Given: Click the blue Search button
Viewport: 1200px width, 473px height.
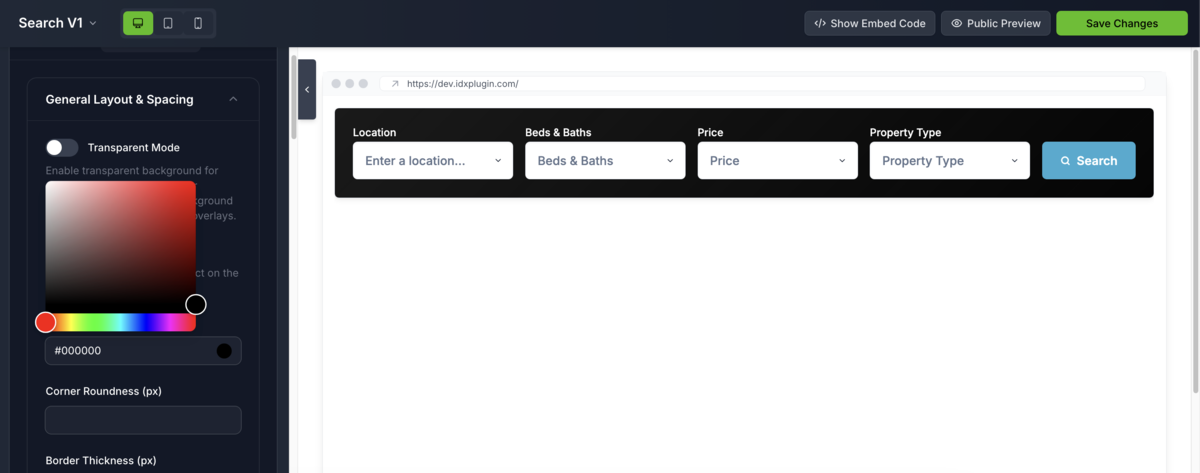Looking at the screenshot, I should pyautogui.click(x=1088, y=160).
